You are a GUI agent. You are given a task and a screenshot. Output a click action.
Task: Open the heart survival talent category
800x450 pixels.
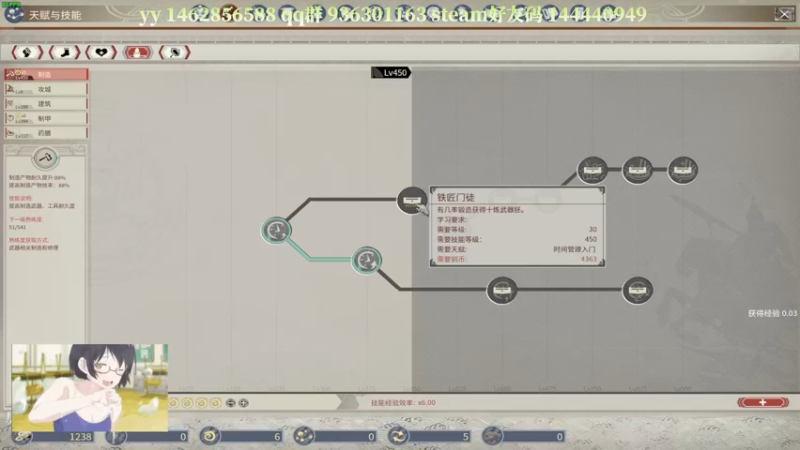point(101,52)
